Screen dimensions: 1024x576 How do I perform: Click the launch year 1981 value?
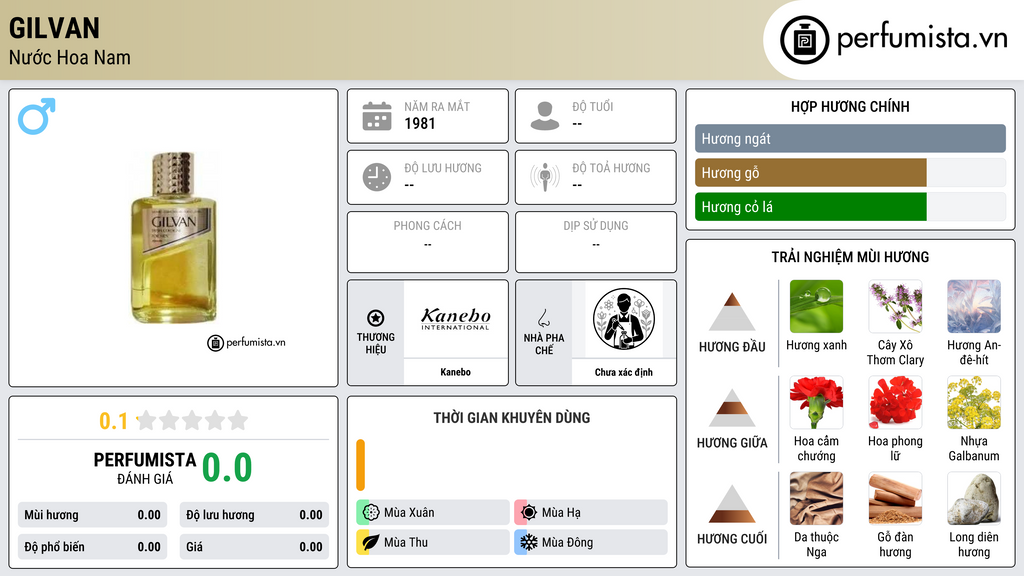coord(420,123)
